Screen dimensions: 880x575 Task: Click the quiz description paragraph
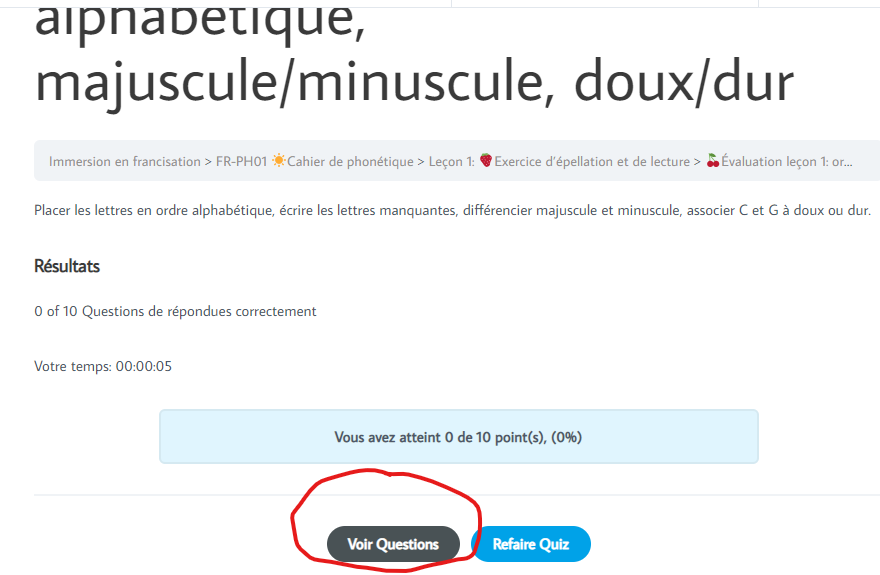click(452, 210)
